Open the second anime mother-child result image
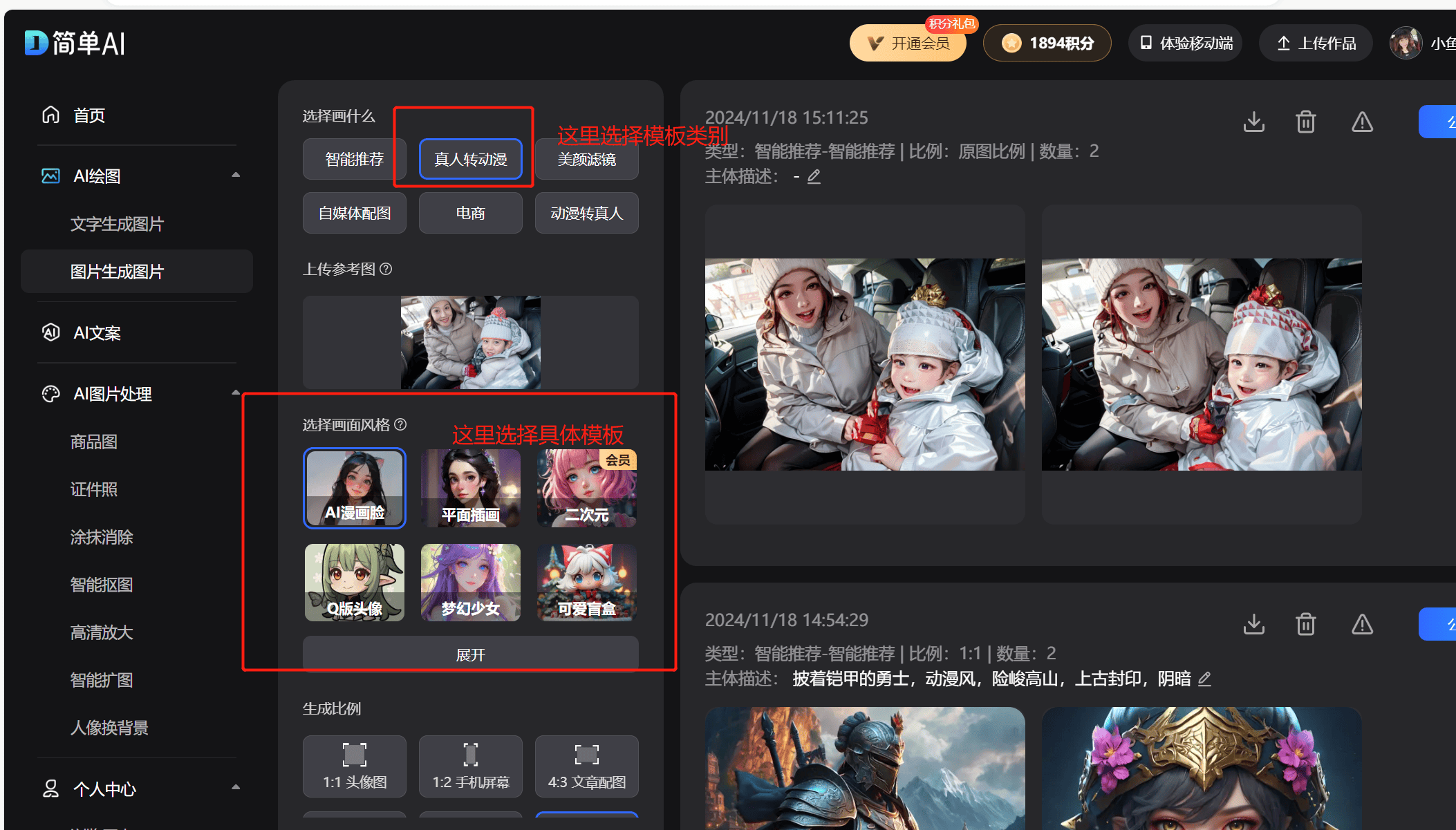This screenshot has width=1456, height=830. (1202, 364)
